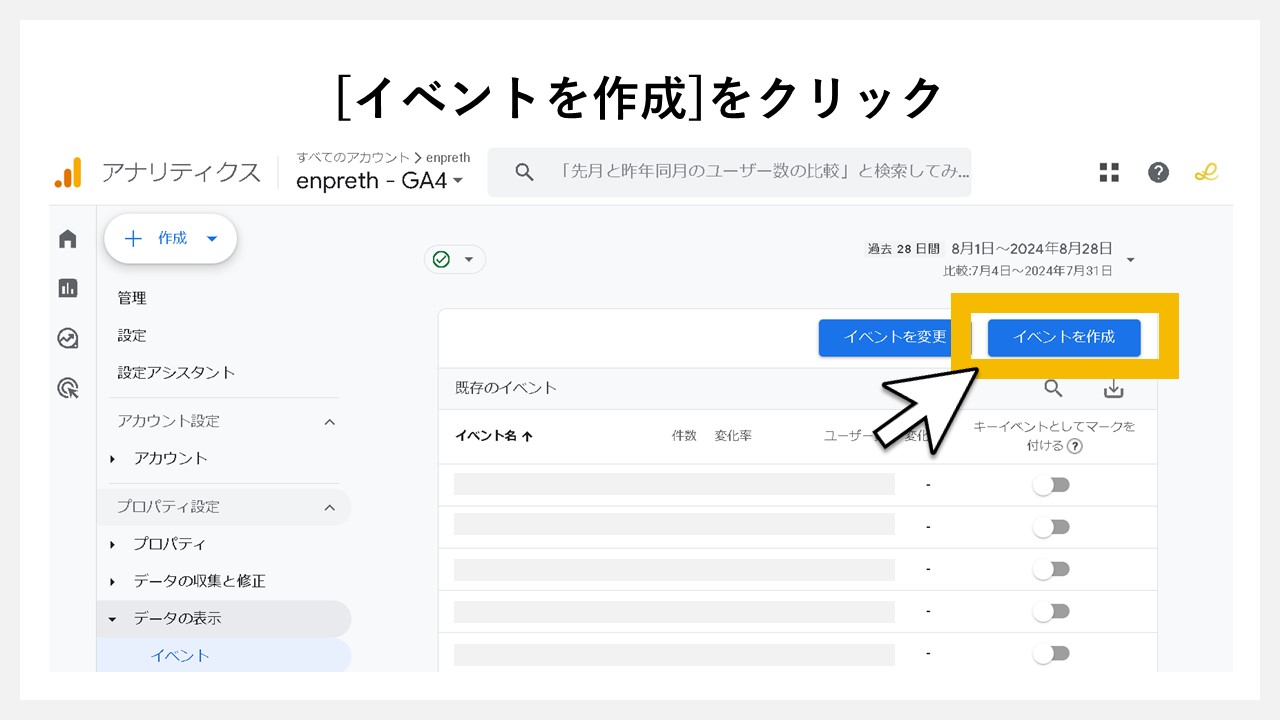Open Reports via the bar-chart icon
Image resolution: width=1280 pixels, height=720 pixels.
66,288
